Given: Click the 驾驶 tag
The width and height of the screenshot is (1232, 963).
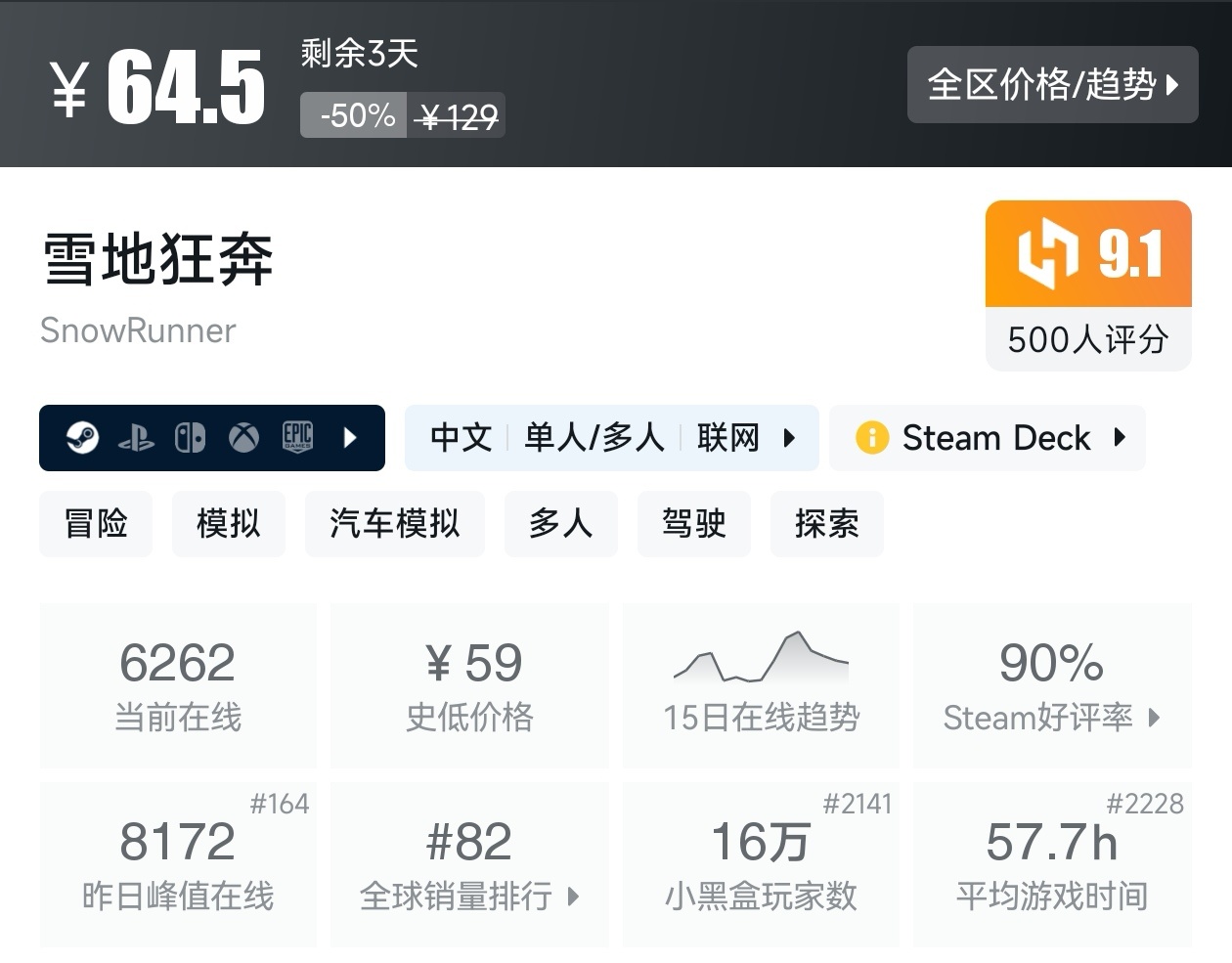Looking at the screenshot, I should [694, 523].
